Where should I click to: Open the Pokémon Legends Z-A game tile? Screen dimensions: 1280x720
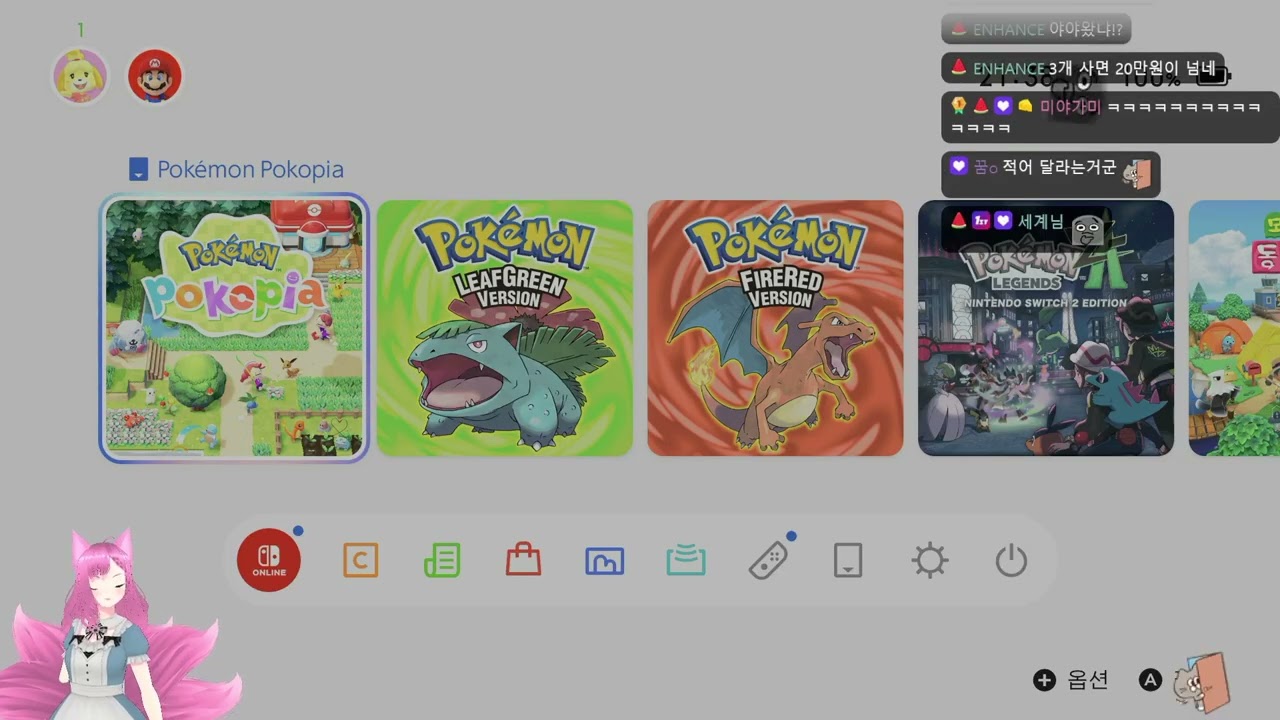pyautogui.click(x=1046, y=328)
